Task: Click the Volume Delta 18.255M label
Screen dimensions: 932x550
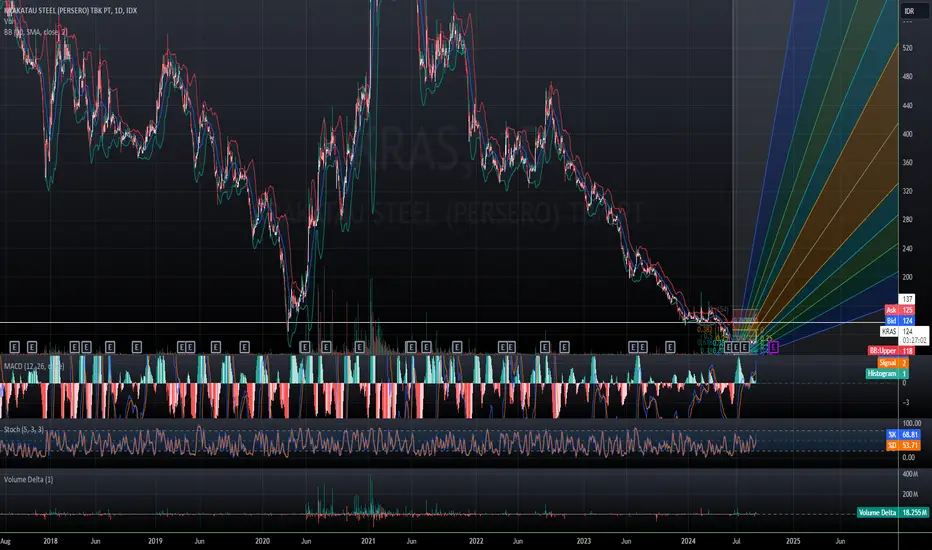Action: point(893,513)
